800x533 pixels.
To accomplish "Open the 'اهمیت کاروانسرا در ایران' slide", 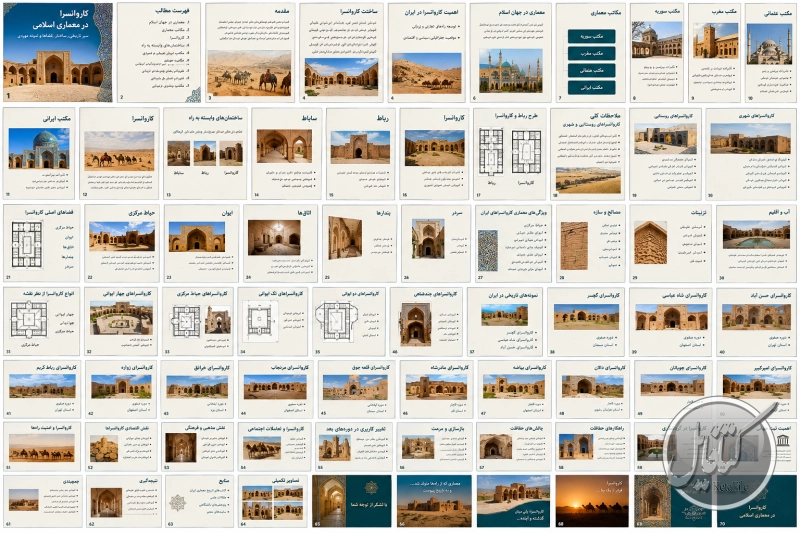I will coord(427,53).
